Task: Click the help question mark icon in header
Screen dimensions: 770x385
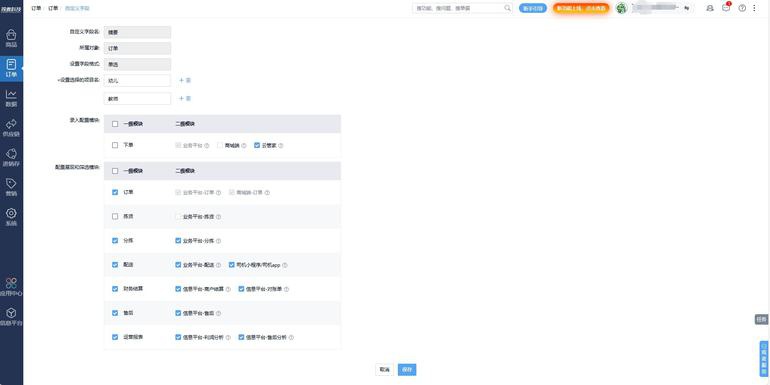Action: coord(742,8)
